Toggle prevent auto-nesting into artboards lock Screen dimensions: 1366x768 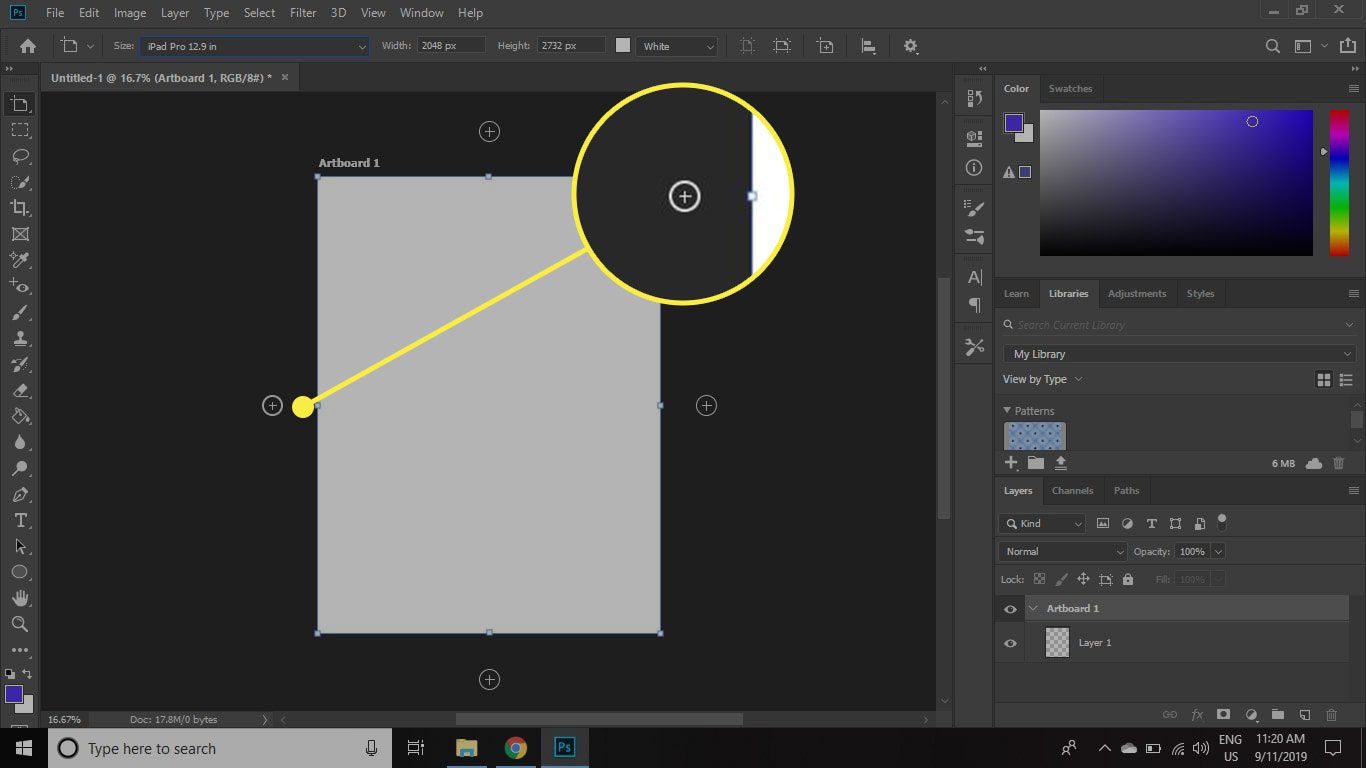click(1105, 579)
